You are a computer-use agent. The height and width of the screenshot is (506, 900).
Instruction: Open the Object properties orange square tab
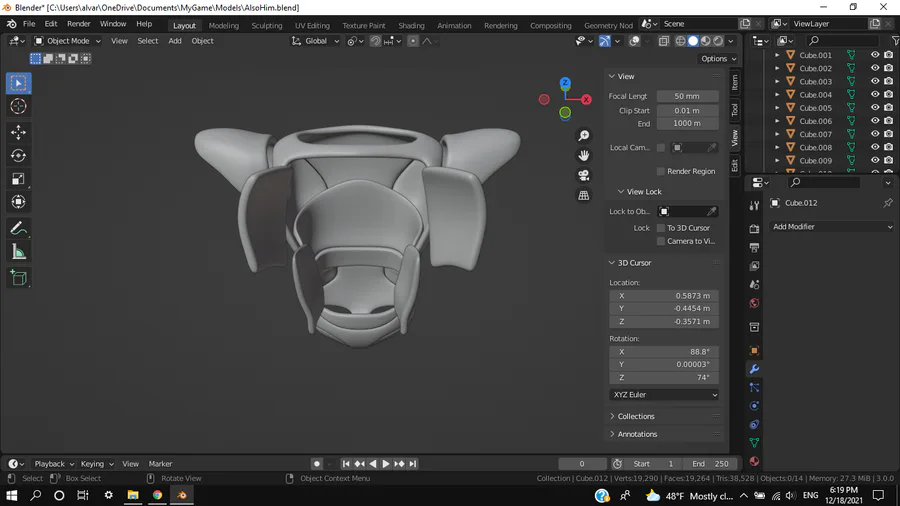754,351
